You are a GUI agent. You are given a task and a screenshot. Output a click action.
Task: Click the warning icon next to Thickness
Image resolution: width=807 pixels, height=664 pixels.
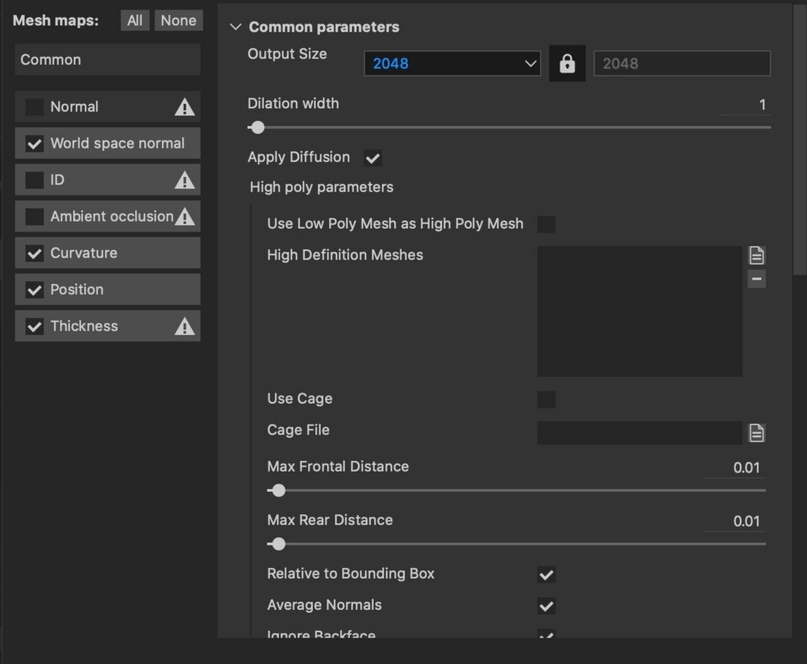184,327
